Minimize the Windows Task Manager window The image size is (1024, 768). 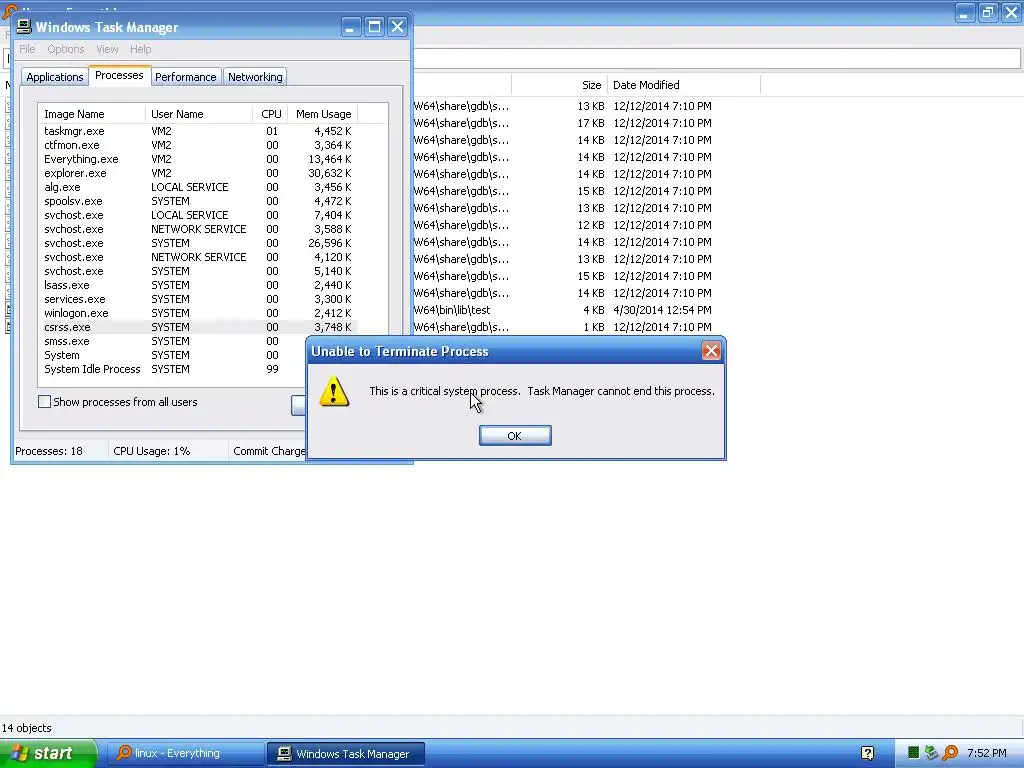tap(351, 27)
